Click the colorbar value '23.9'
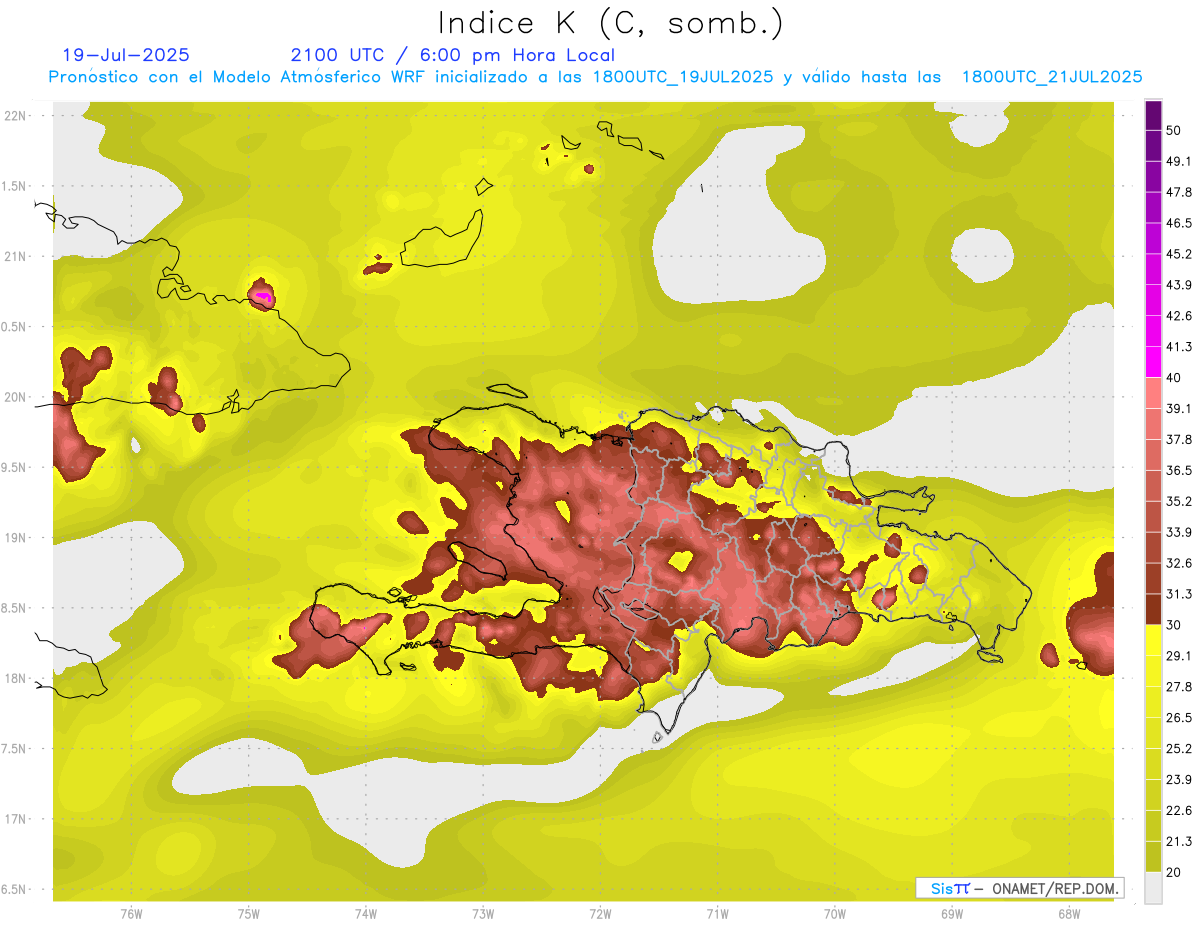 [x=1179, y=780]
